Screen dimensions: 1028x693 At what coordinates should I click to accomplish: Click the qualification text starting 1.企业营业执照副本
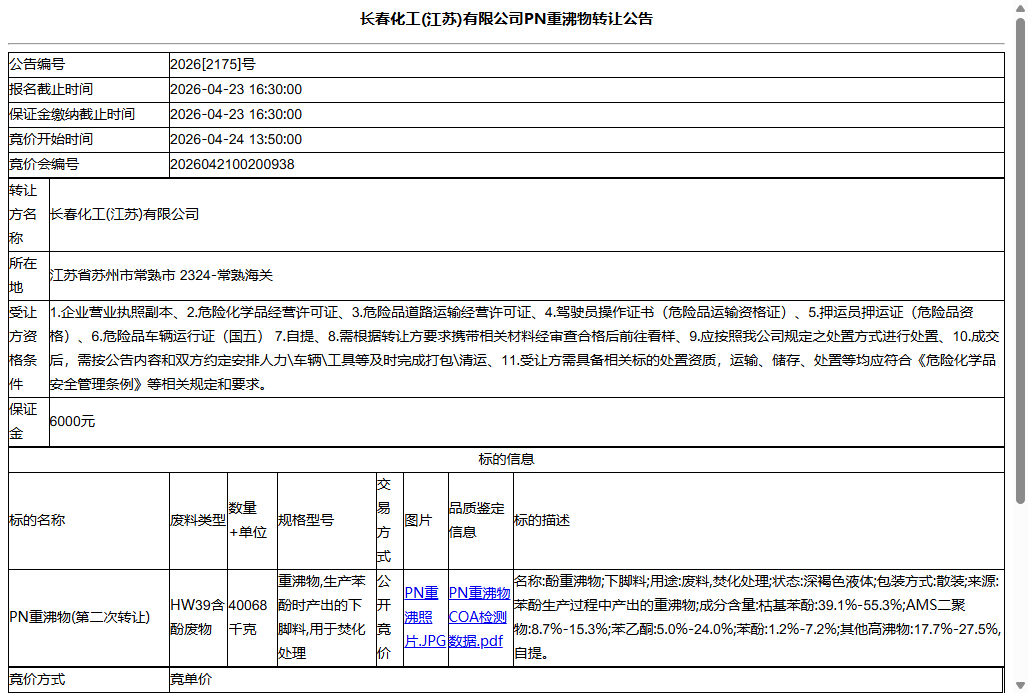526,349
